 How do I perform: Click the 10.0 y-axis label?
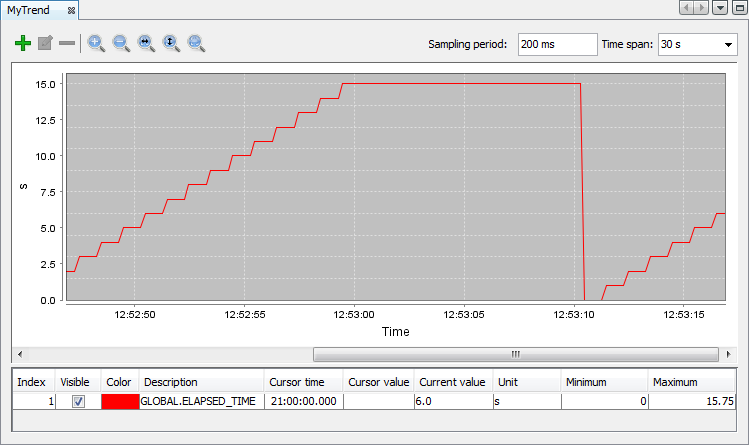pyautogui.click(x=45, y=157)
